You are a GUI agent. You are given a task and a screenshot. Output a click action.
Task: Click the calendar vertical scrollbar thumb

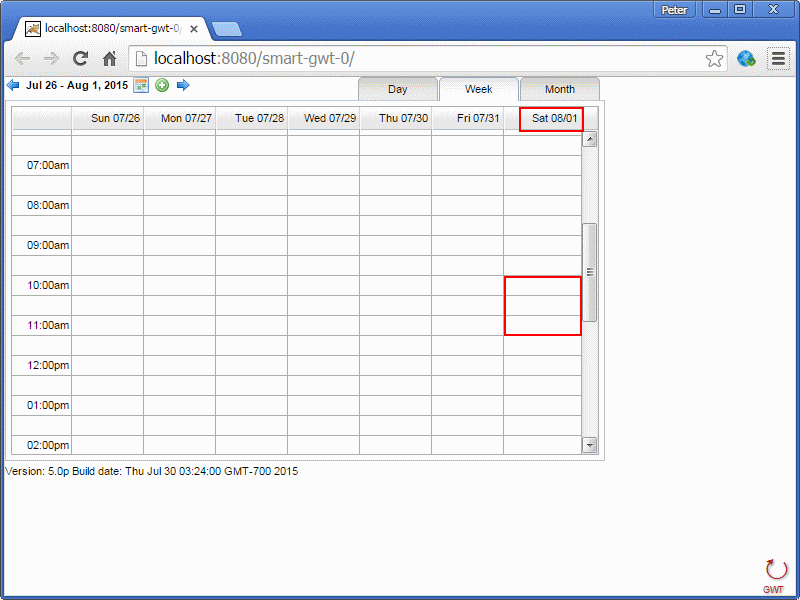[x=590, y=272]
